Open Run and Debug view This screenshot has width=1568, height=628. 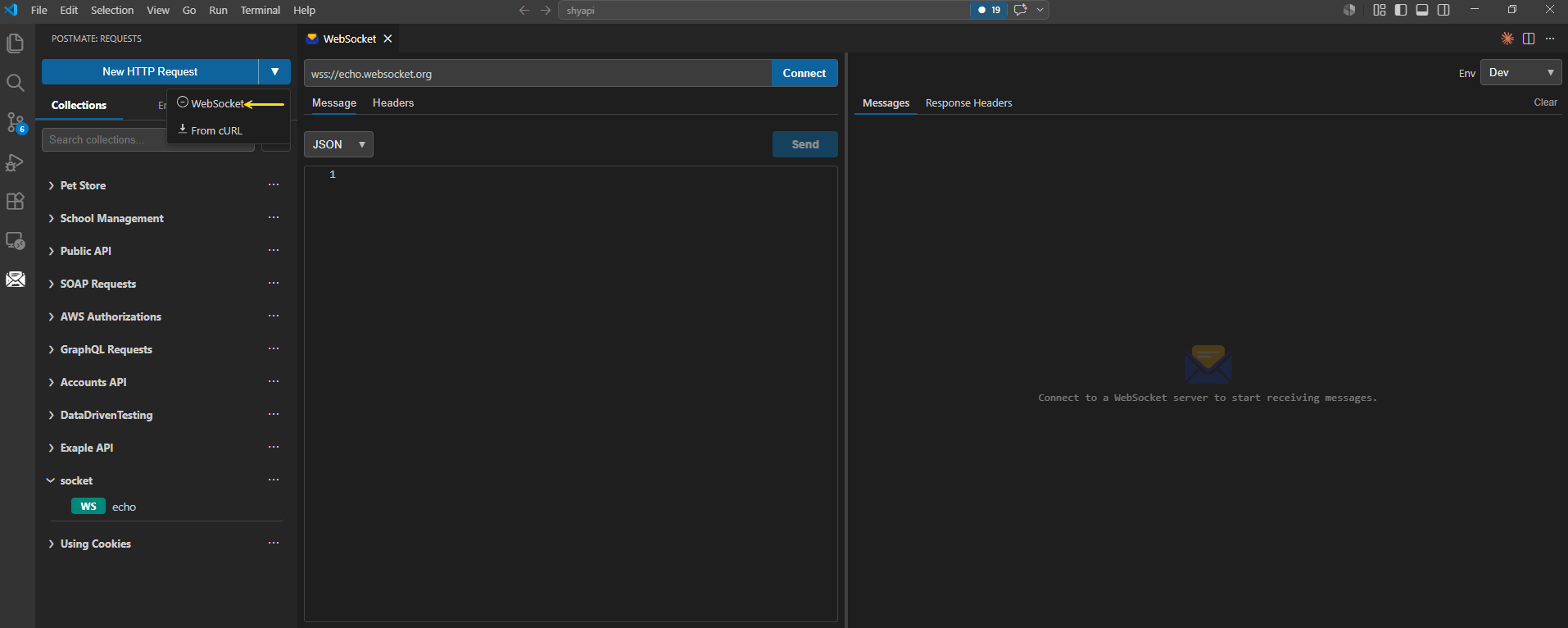pyautogui.click(x=15, y=162)
